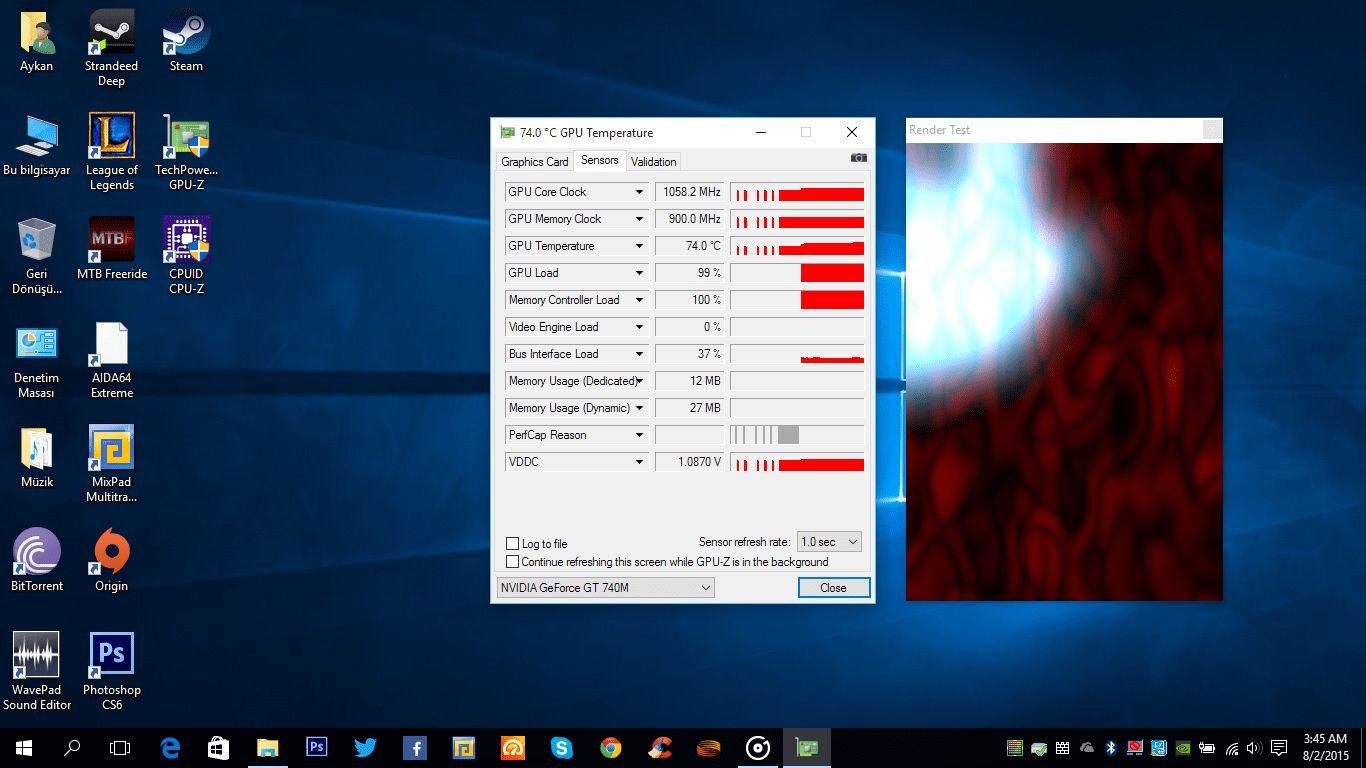Open CCleaner from the taskbar

[x=659, y=747]
